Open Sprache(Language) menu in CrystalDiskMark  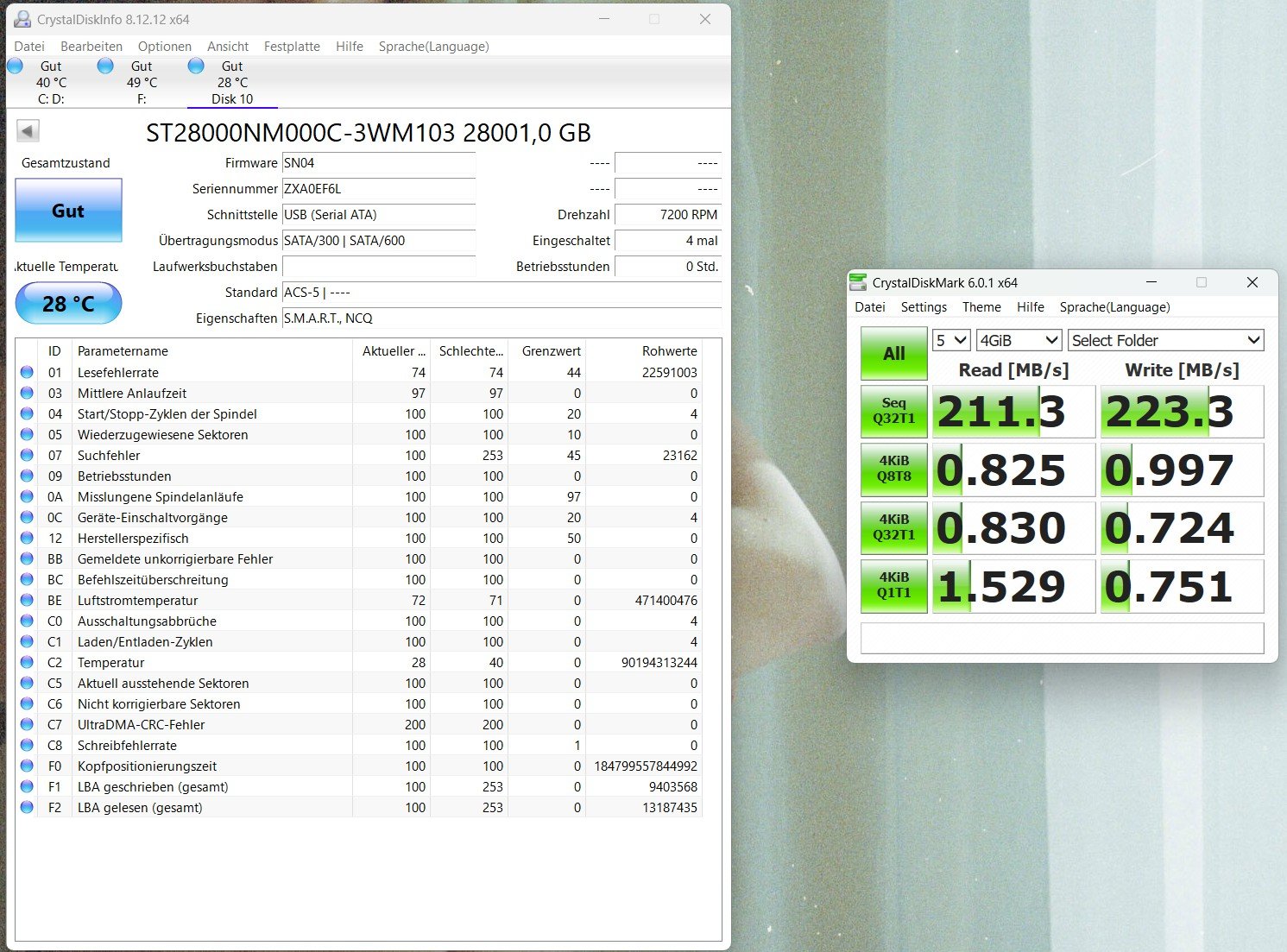[x=1114, y=307]
